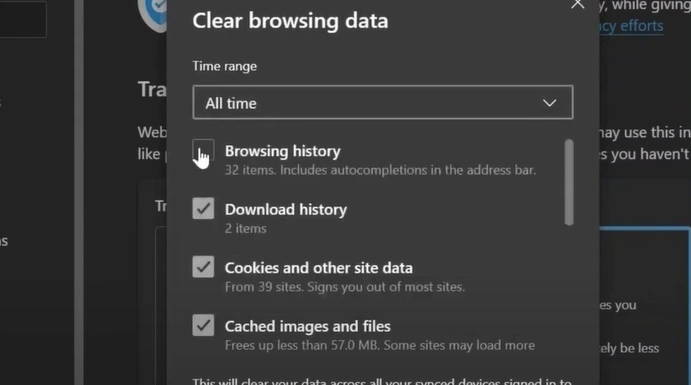Uncheck the Download history checkbox
This screenshot has height=385, width=691.
[x=203, y=208]
